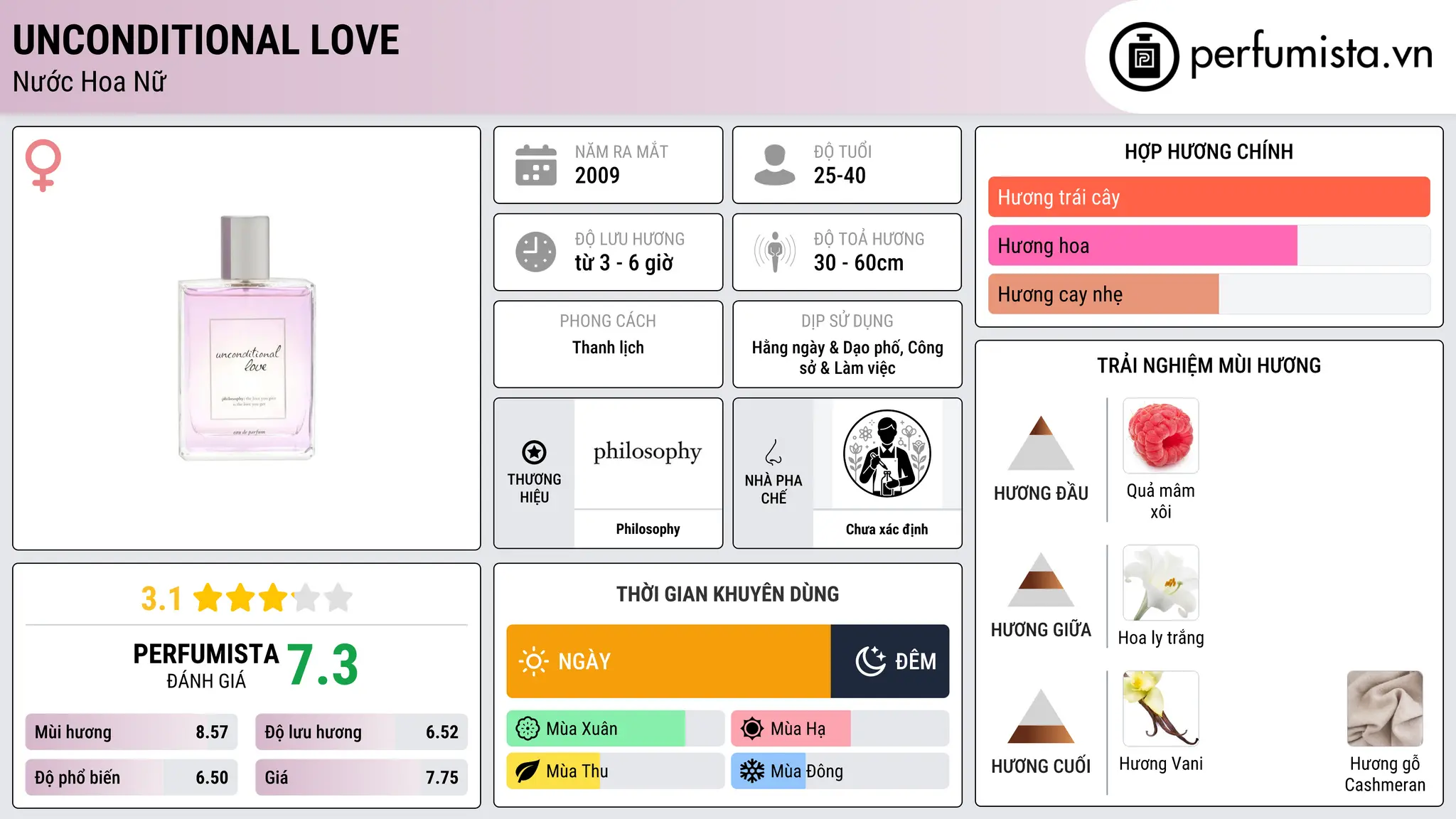Click the Chưa xác định perfumer label

(x=887, y=529)
